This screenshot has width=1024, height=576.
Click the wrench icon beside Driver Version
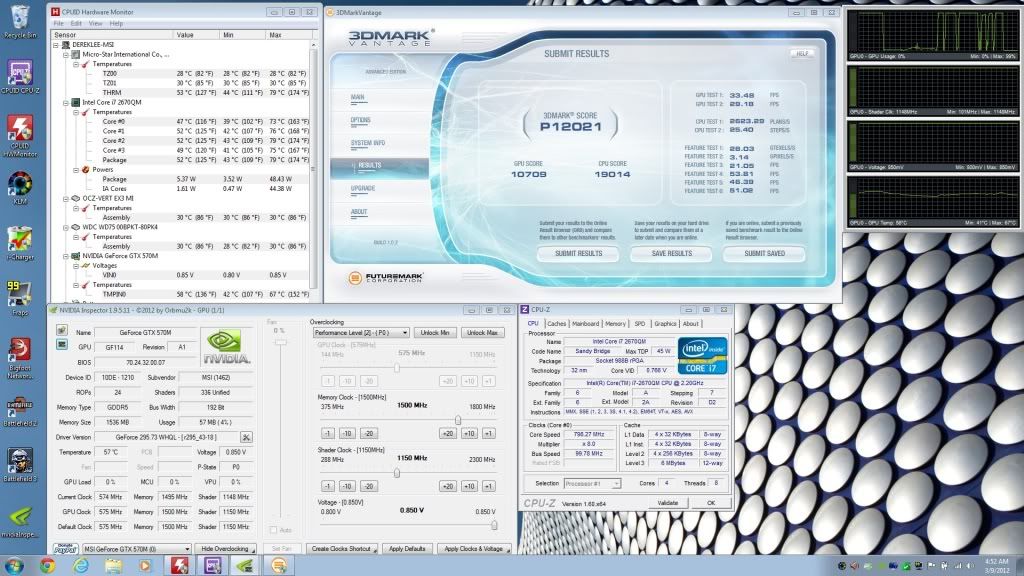[x=246, y=437]
